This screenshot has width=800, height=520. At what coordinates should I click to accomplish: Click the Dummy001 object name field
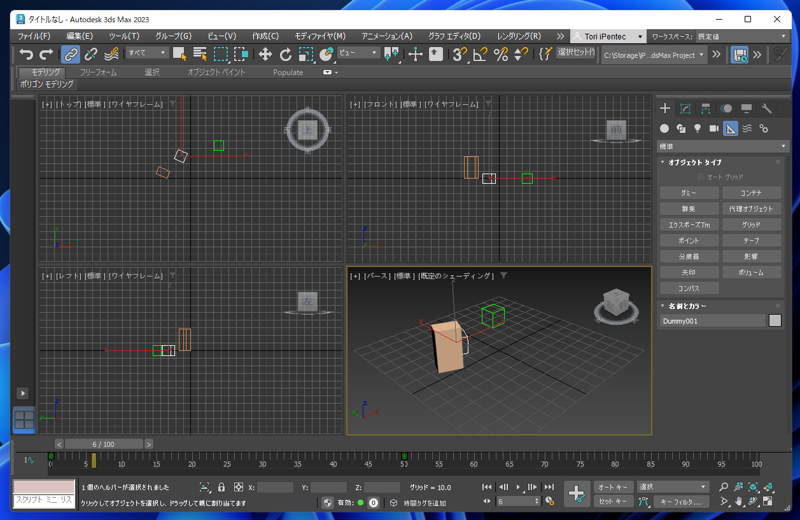tap(712, 321)
